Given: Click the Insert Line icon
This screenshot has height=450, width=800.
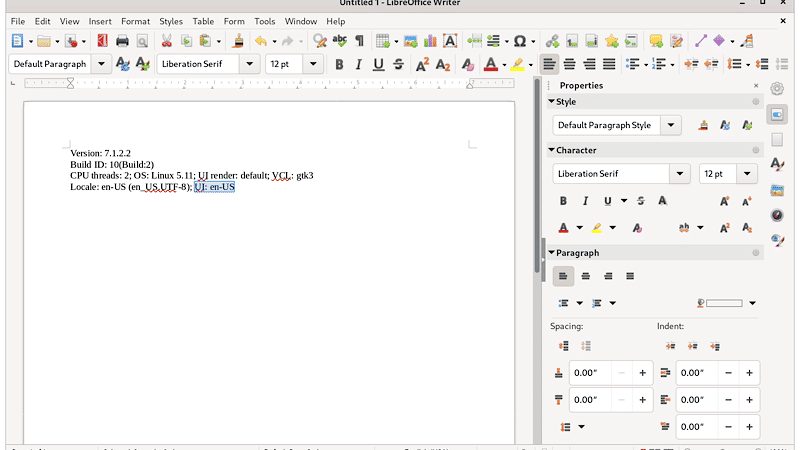Looking at the screenshot, I should pyautogui.click(x=701, y=41).
